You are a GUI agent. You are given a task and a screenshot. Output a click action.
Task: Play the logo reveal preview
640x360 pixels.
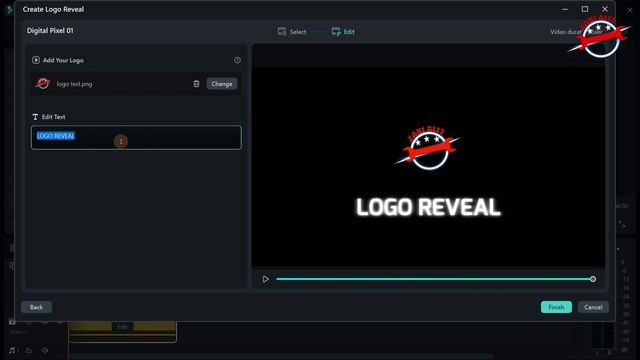[x=265, y=279]
